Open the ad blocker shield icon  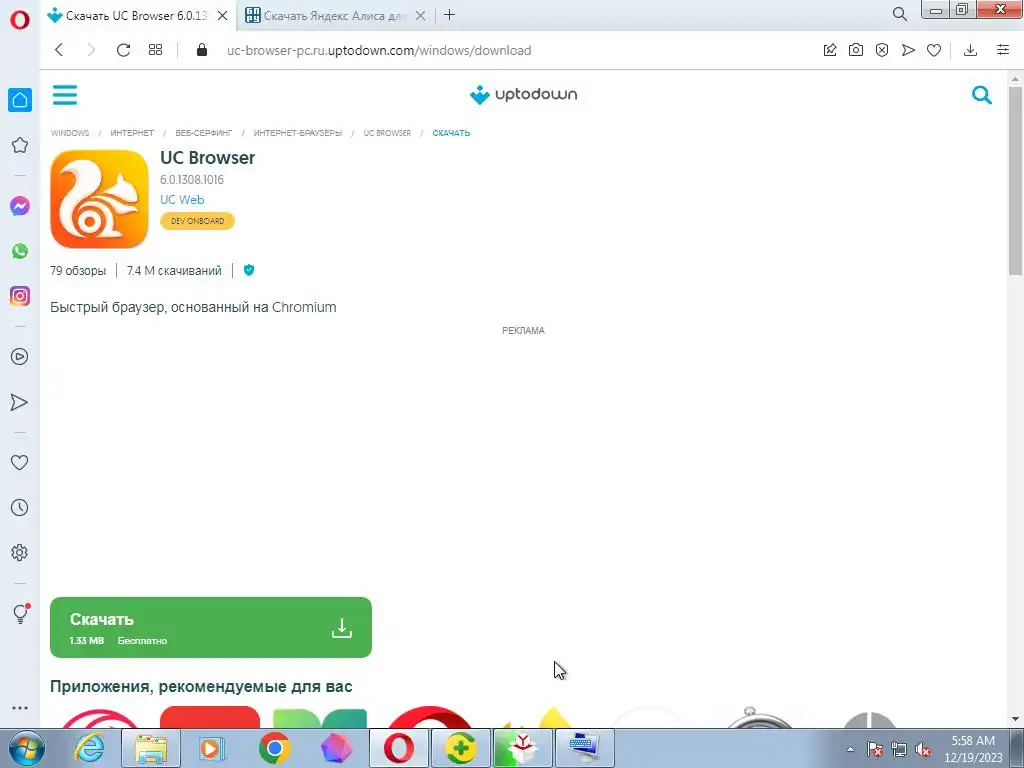[x=882, y=50]
